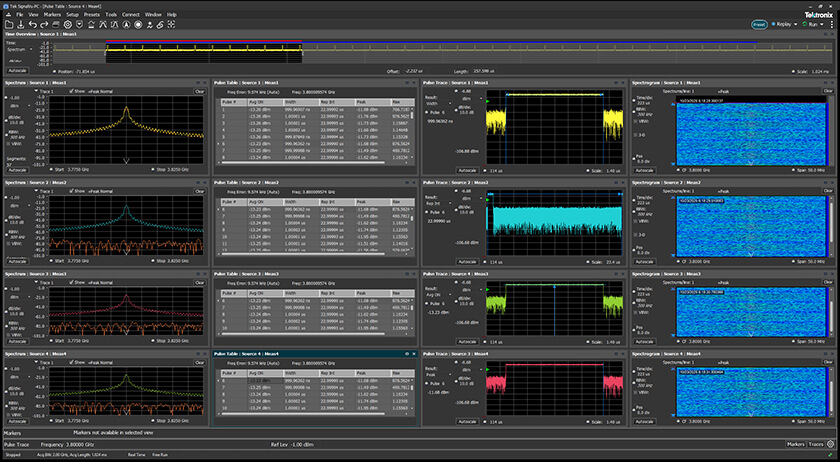Click the Save/download icon in toolbar
Viewport: 840px width, 462px height.
click(x=20, y=24)
